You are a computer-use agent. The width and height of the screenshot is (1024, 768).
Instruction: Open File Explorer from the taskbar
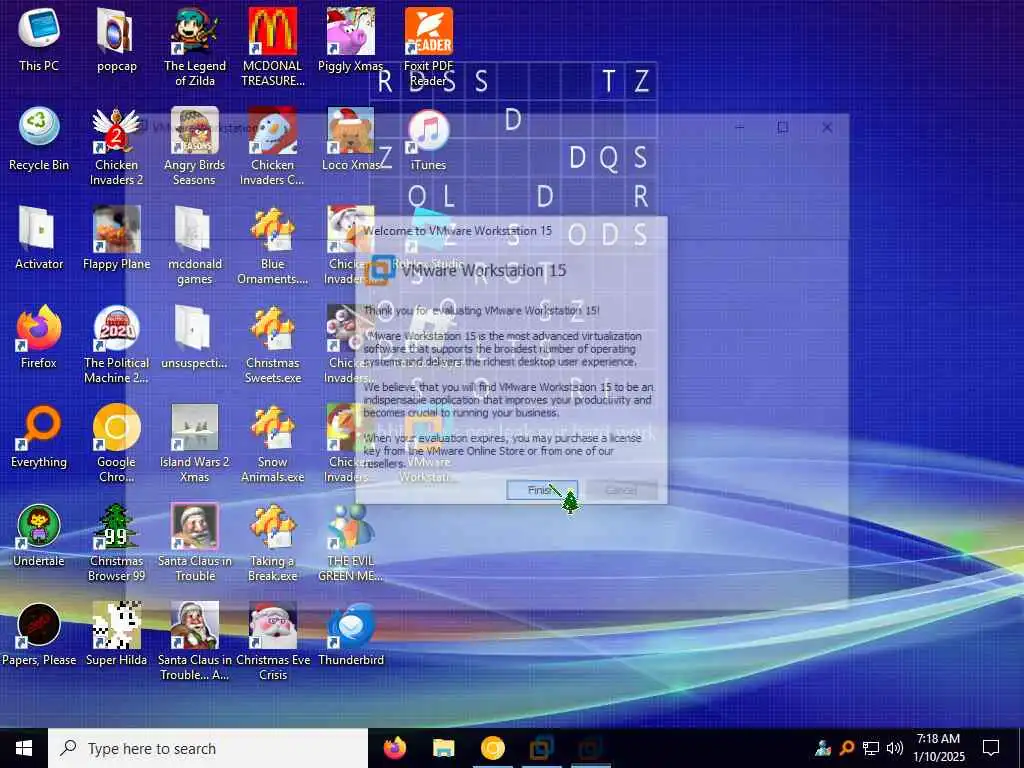click(443, 748)
